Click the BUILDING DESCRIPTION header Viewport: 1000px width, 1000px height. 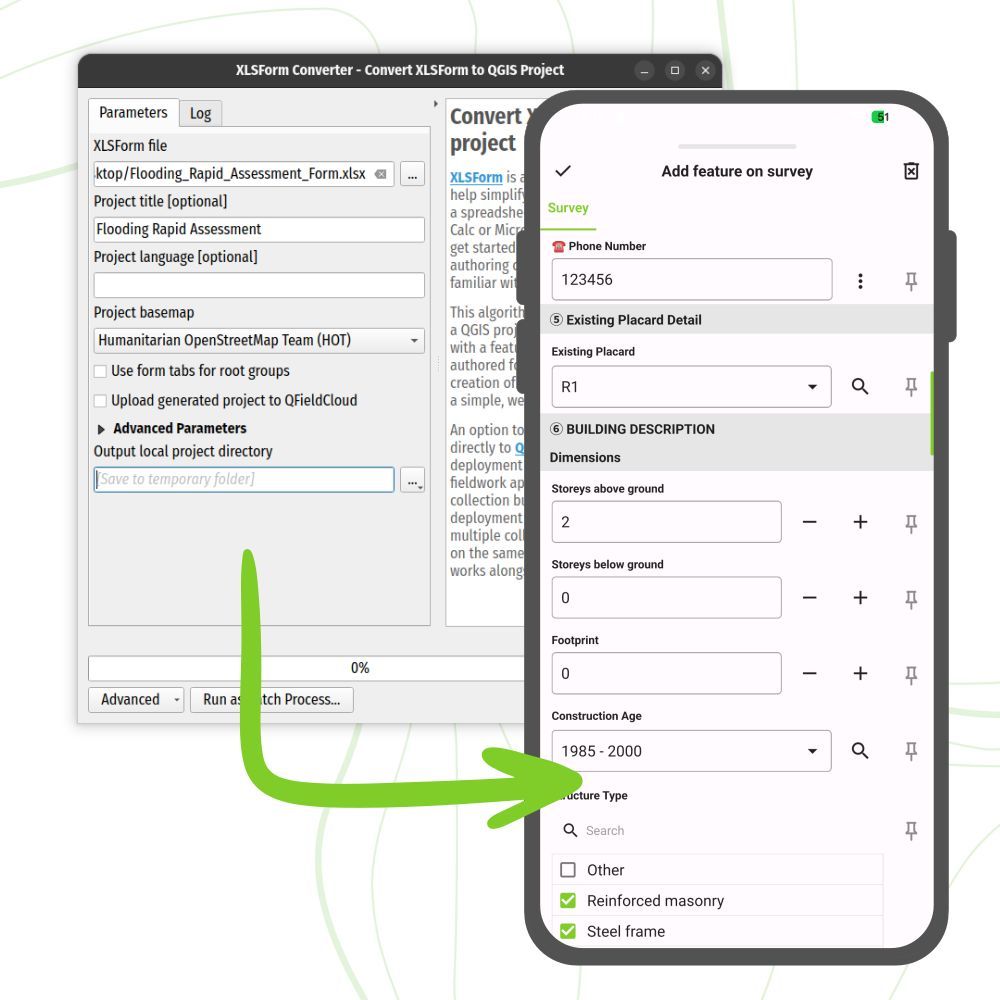click(x=737, y=429)
